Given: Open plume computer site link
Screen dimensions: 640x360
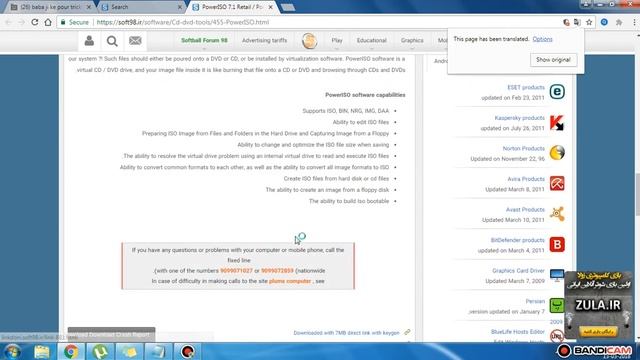Looking at the screenshot, I should [290, 281].
